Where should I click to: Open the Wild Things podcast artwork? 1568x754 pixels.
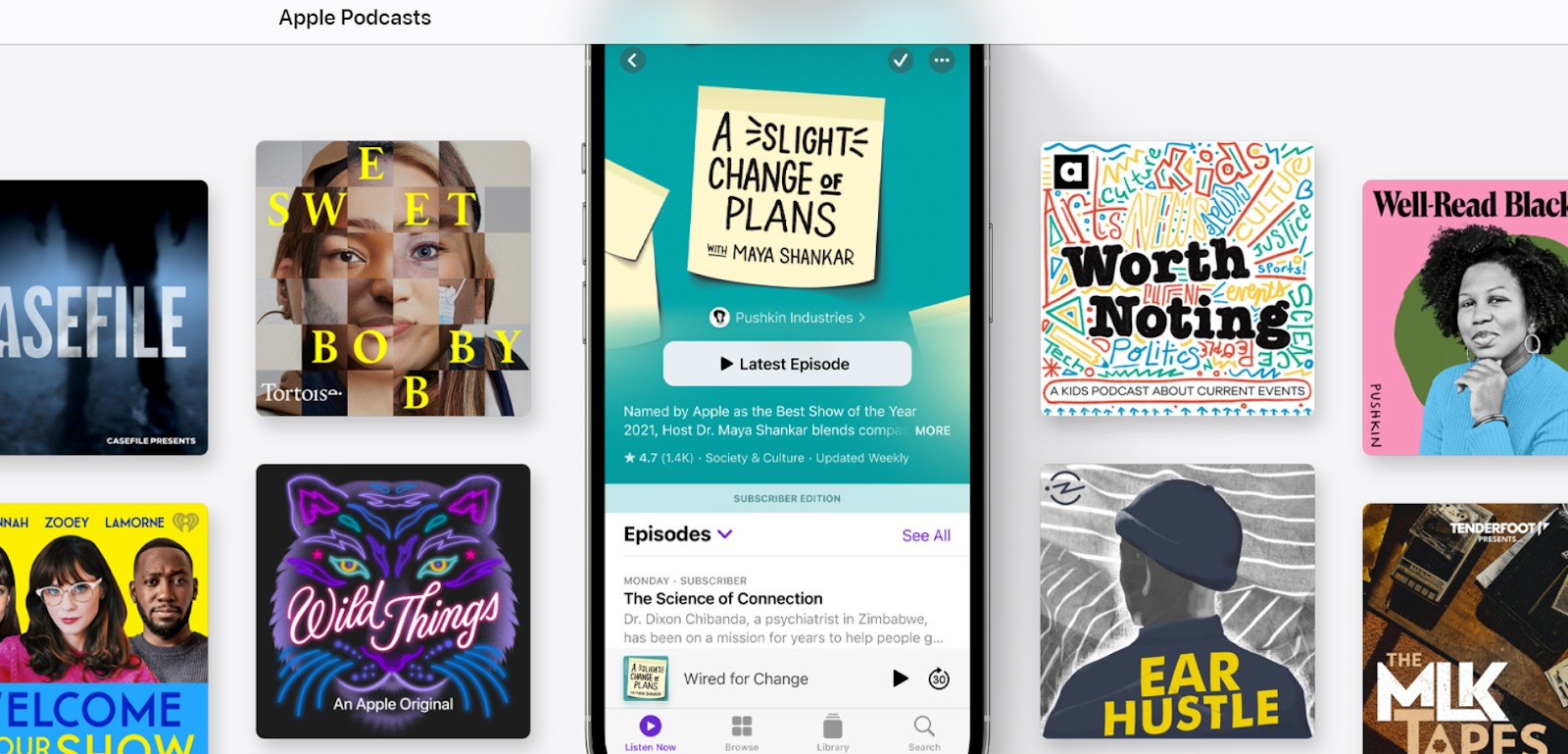[393, 601]
